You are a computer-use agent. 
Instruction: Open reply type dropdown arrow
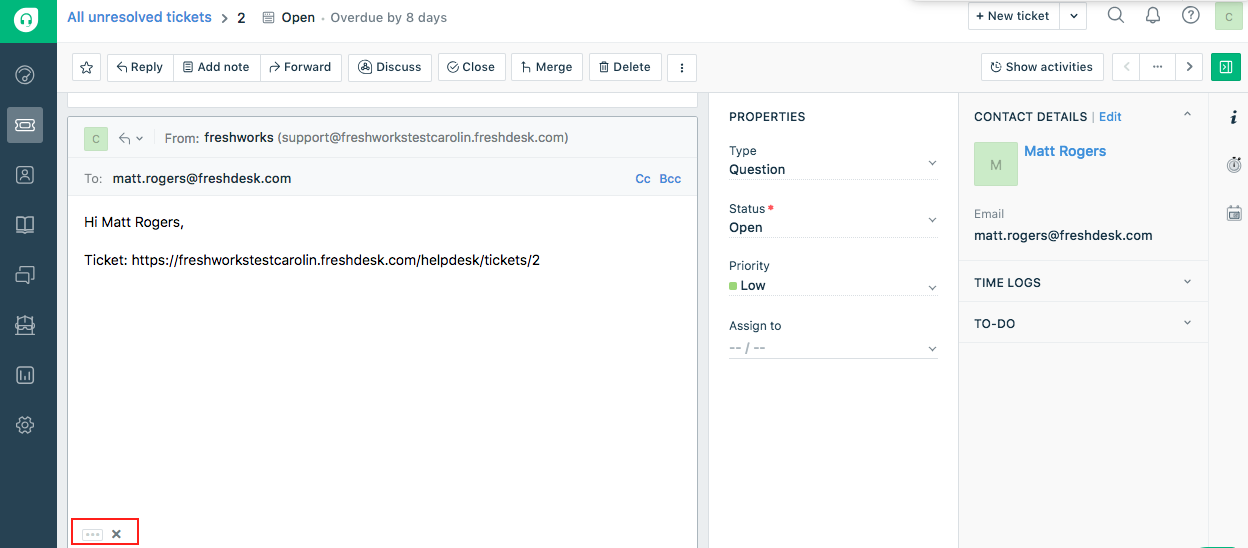[x=132, y=138]
